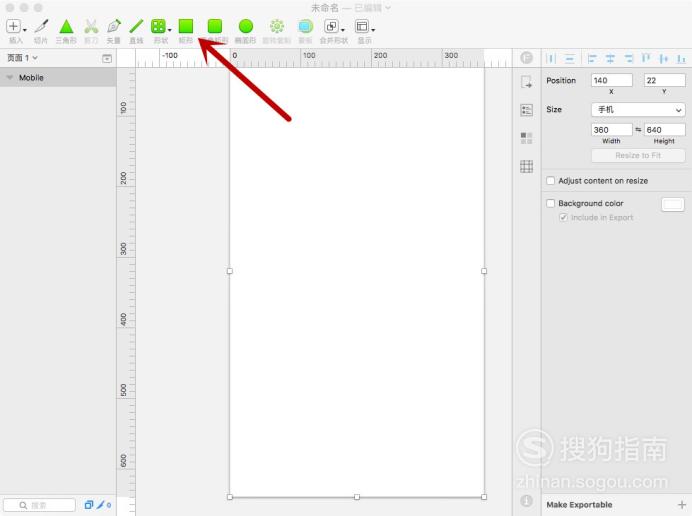Align layers to top edge
The height and width of the screenshot is (516, 692).
tap(646, 58)
